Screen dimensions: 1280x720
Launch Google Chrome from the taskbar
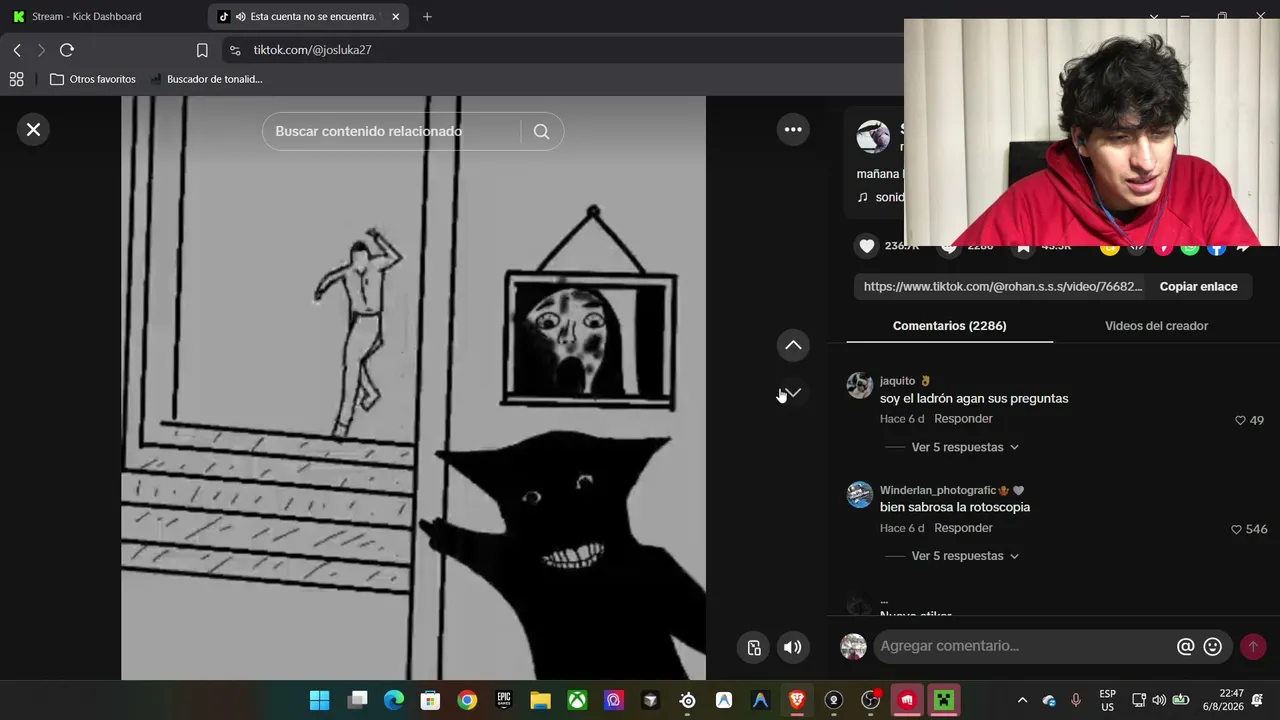click(467, 700)
